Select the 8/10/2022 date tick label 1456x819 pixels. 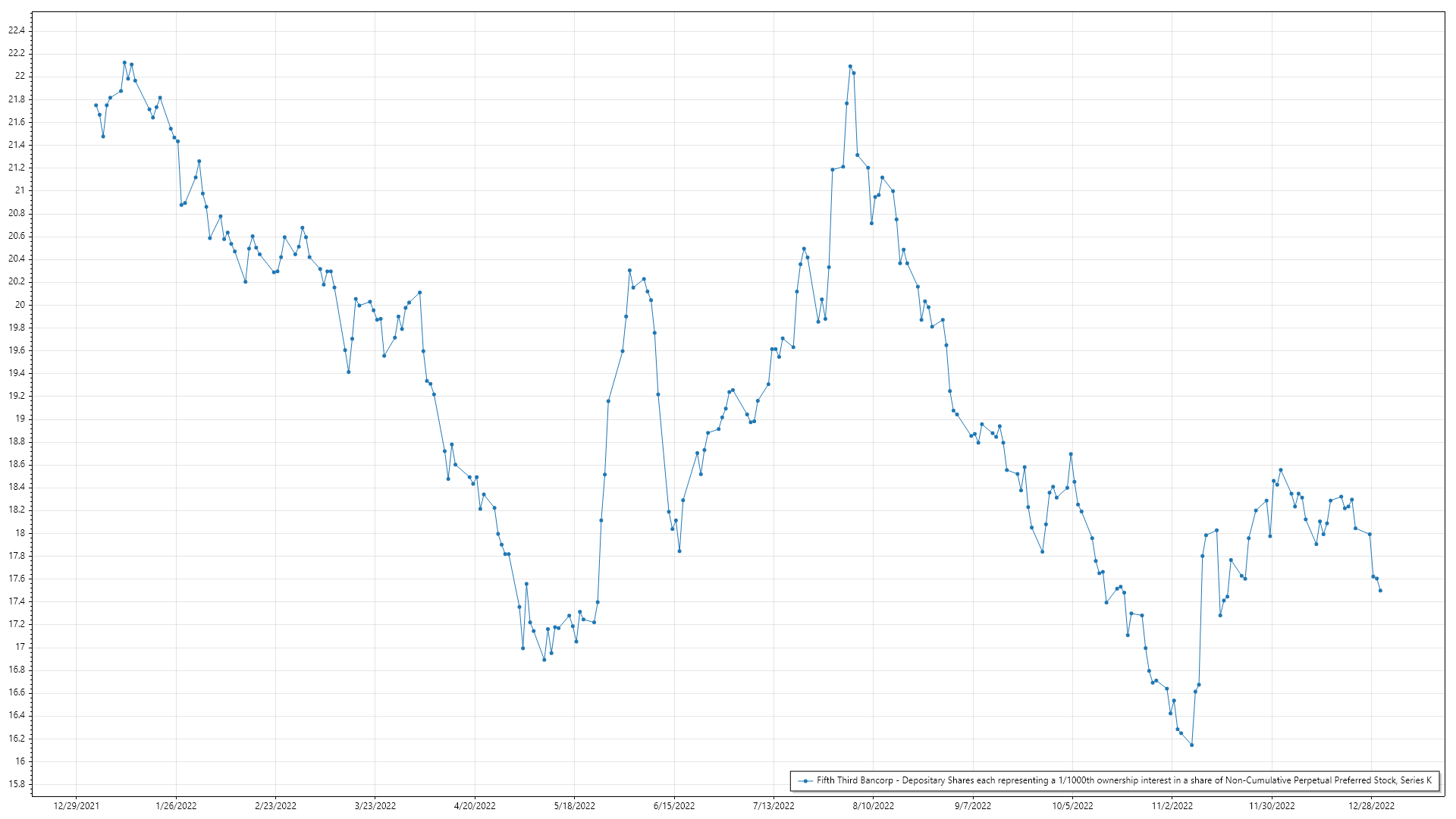(x=873, y=805)
